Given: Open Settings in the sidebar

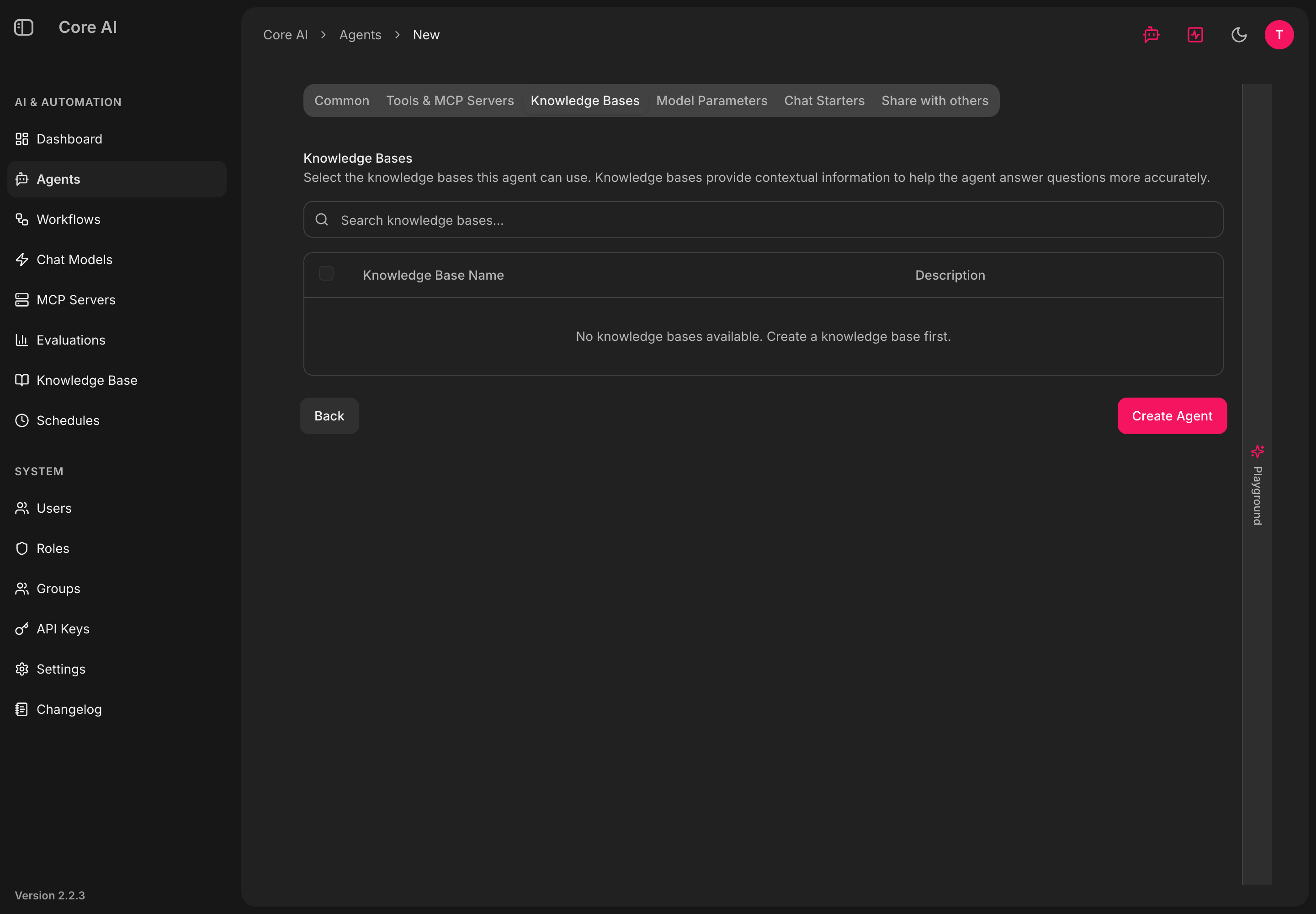Looking at the screenshot, I should pyautogui.click(x=117, y=669).
